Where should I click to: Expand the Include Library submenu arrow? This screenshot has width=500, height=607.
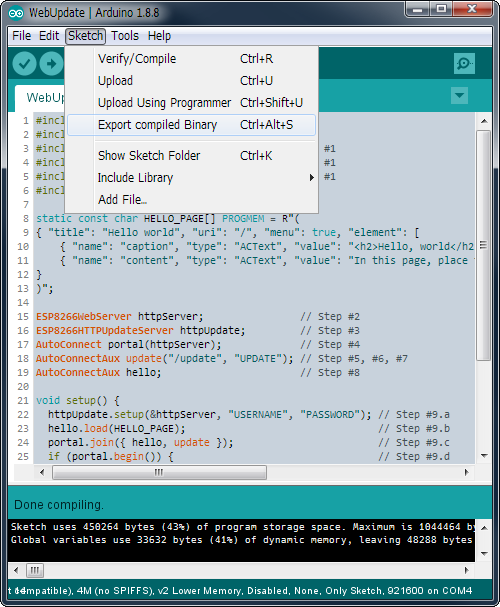312,178
